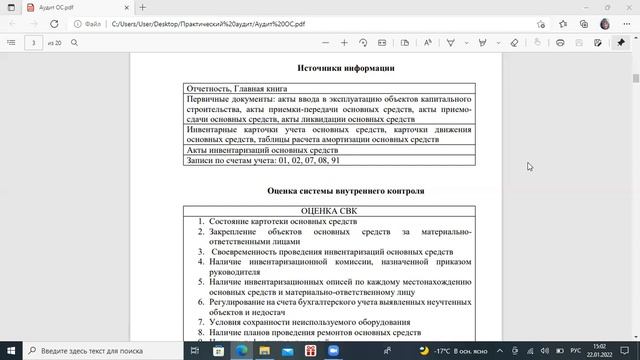Viewport: 640px width, 360px height.
Task: Open the clock and calendar flyout
Action: pyautogui.click(x=600, y=351)
